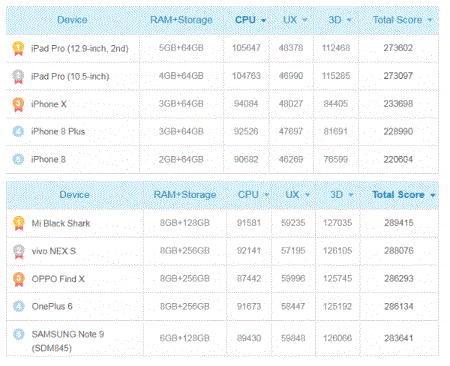
Task: Select the bottom table RAM+Storage header
Action: tap(185, 195)
